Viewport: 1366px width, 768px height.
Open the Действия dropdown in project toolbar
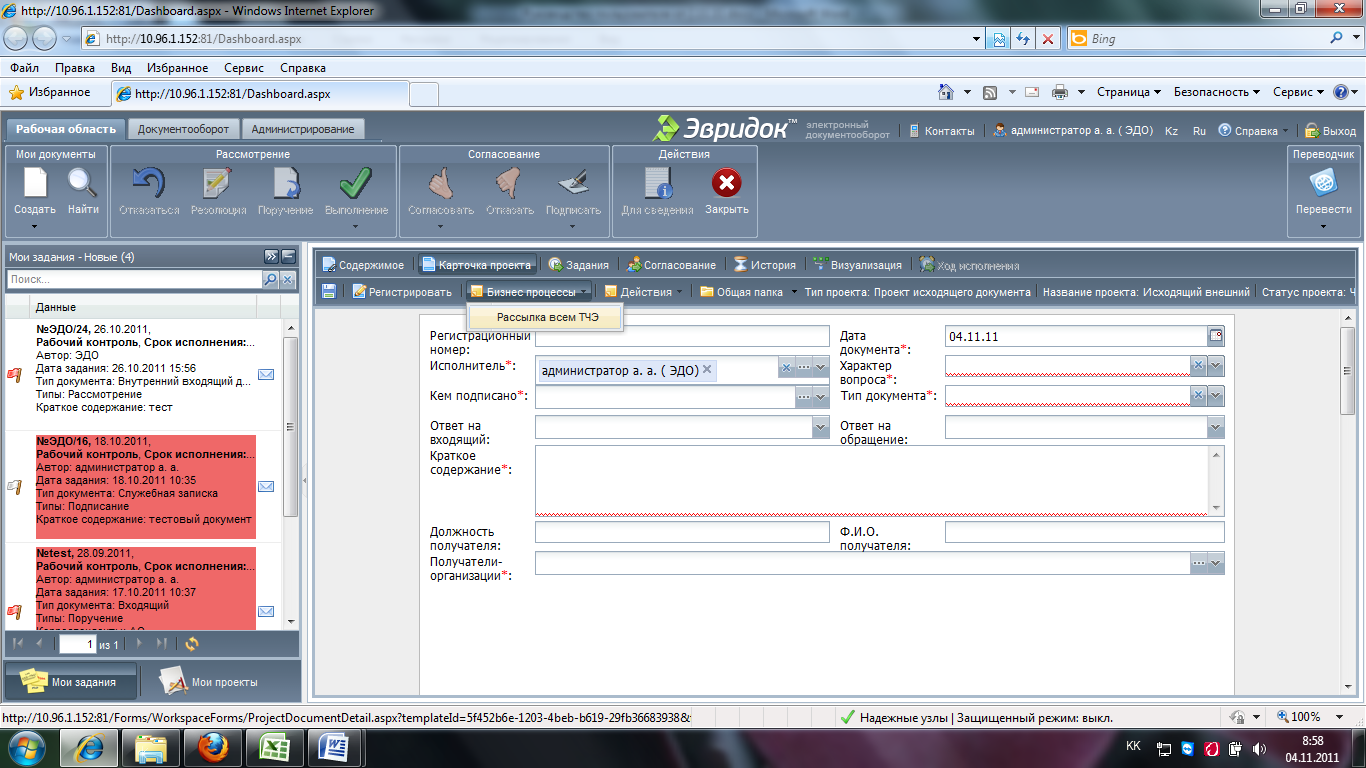pos(644,292)
